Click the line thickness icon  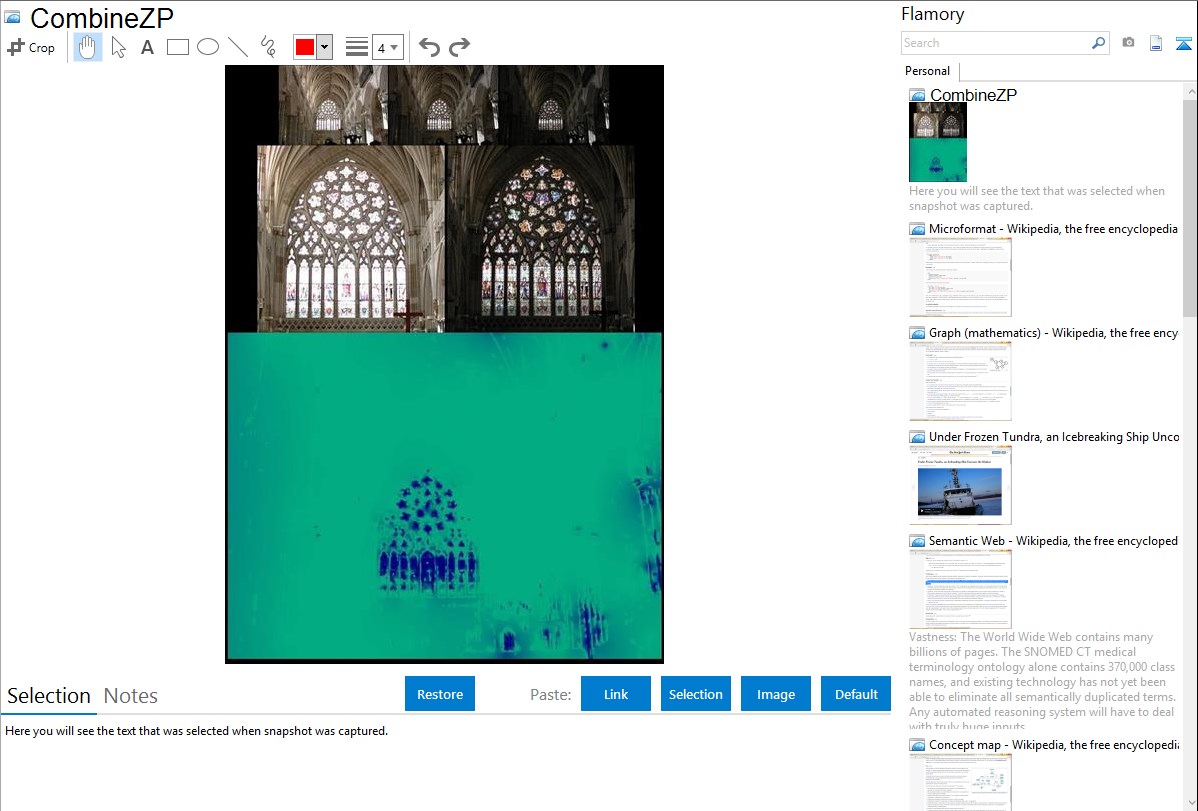click(357, 47)
